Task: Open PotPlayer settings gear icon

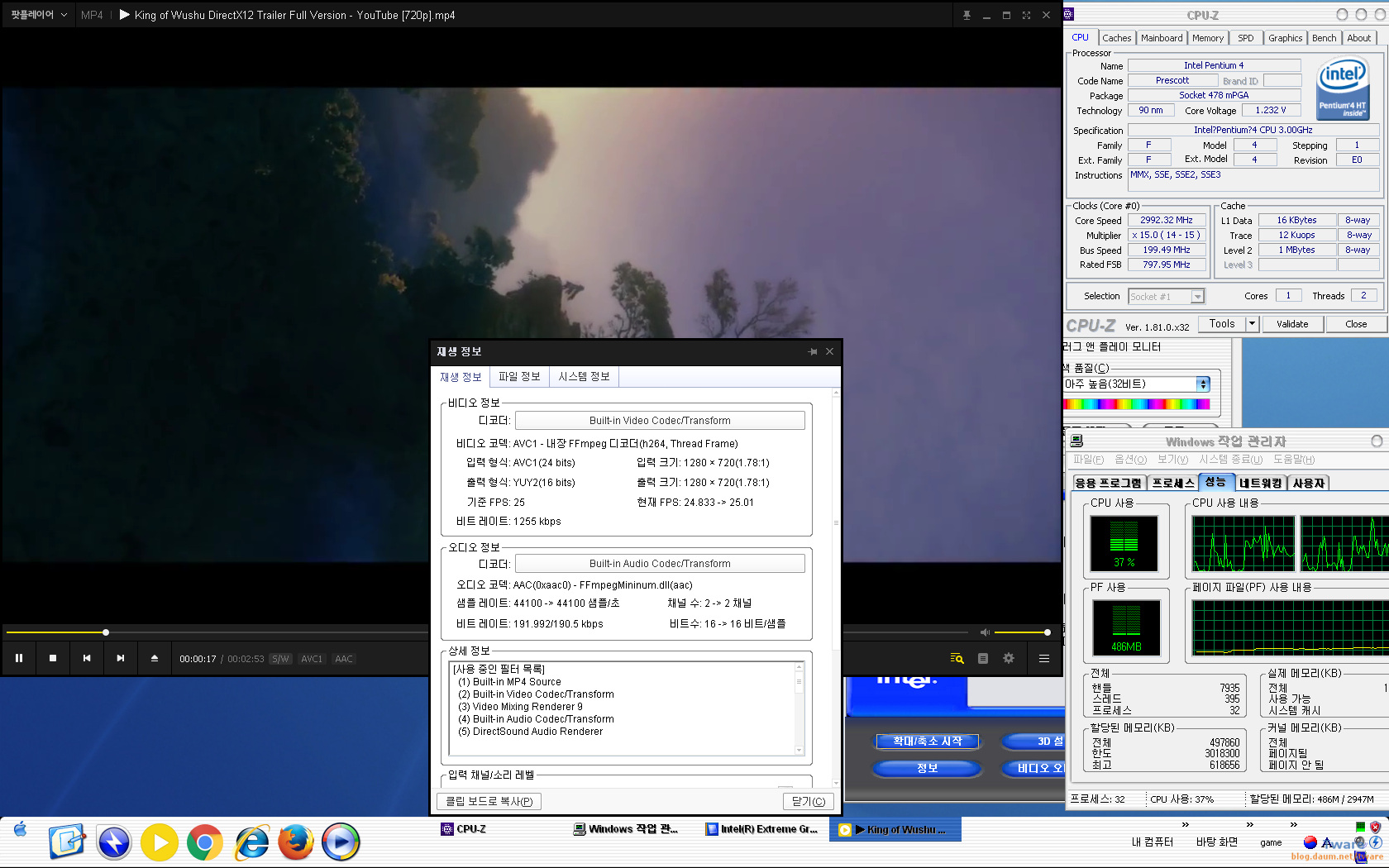Action: (x=1009, y=658)
